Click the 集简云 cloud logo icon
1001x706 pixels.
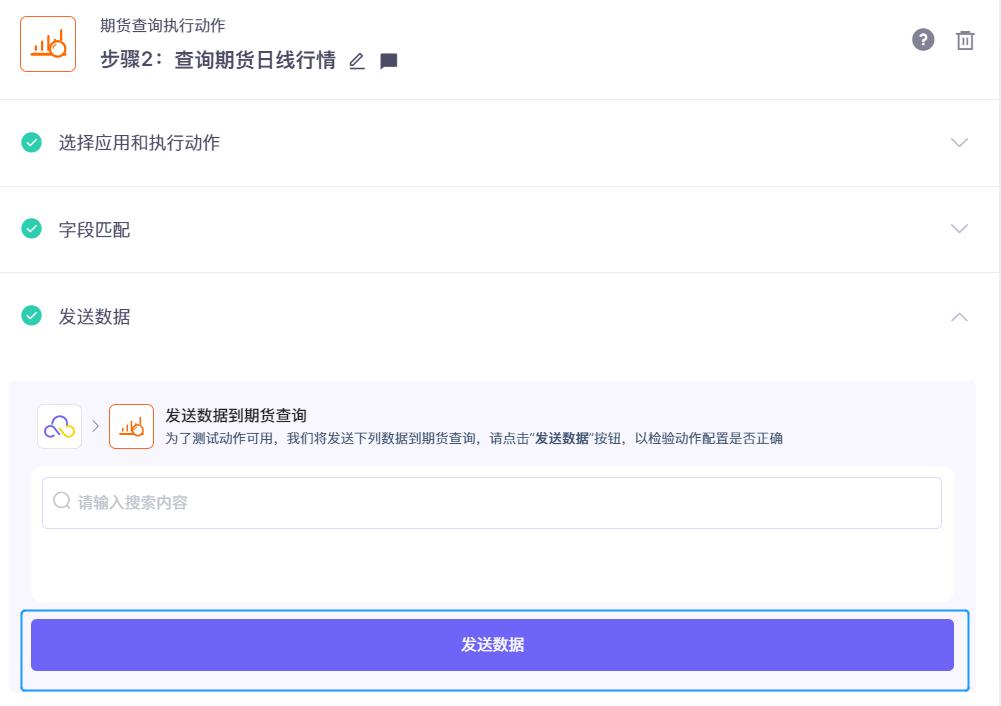[59, 424]
